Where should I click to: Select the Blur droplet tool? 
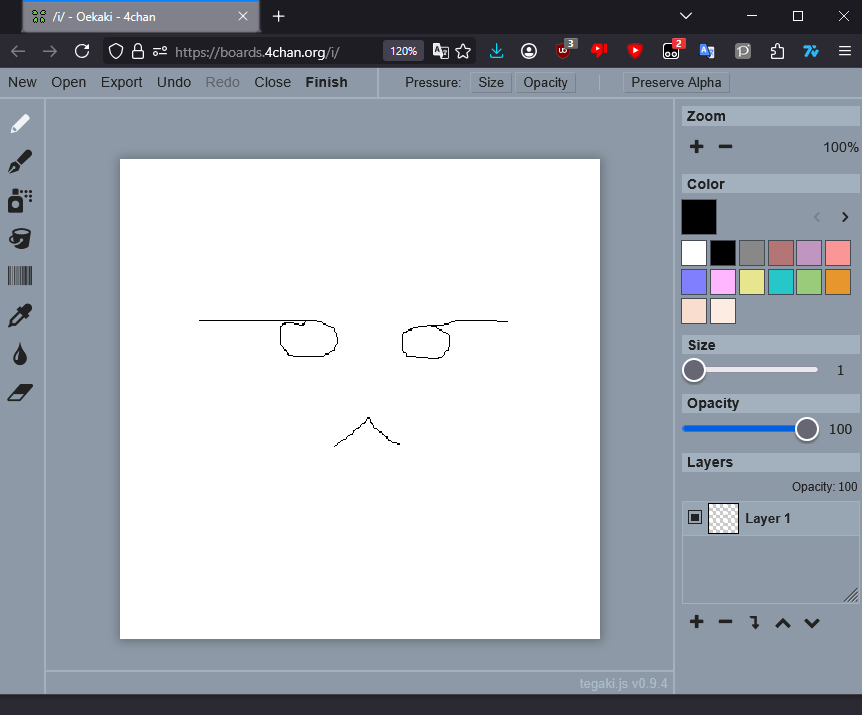pos(20,354)
